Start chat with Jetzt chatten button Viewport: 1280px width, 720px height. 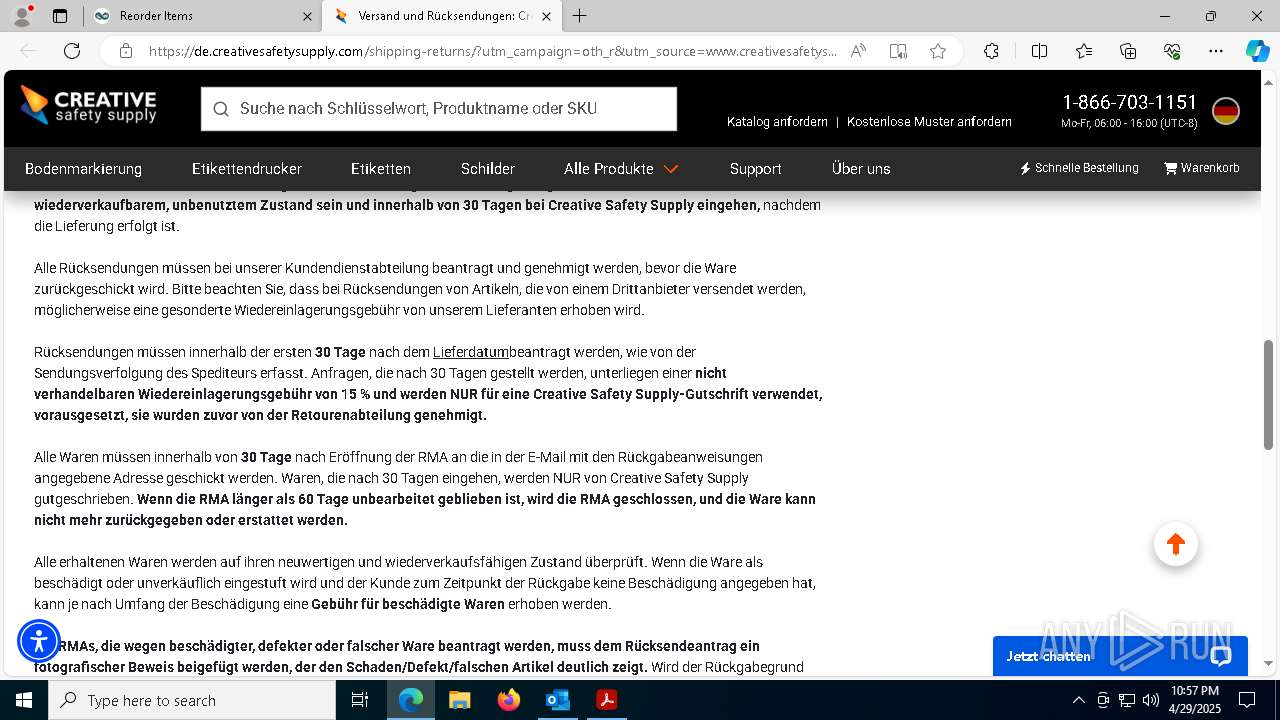(1120, 656)
